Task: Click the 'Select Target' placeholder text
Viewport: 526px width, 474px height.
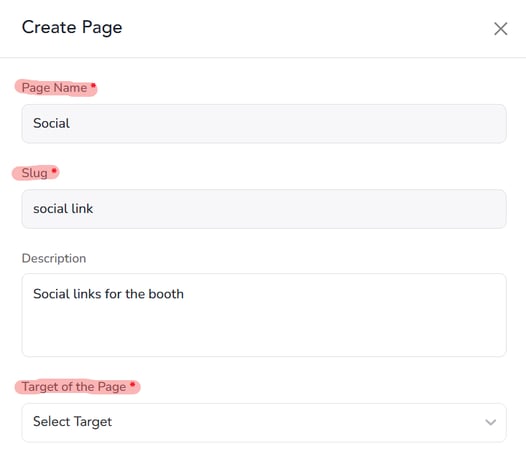Action: [x=72, y=422]
